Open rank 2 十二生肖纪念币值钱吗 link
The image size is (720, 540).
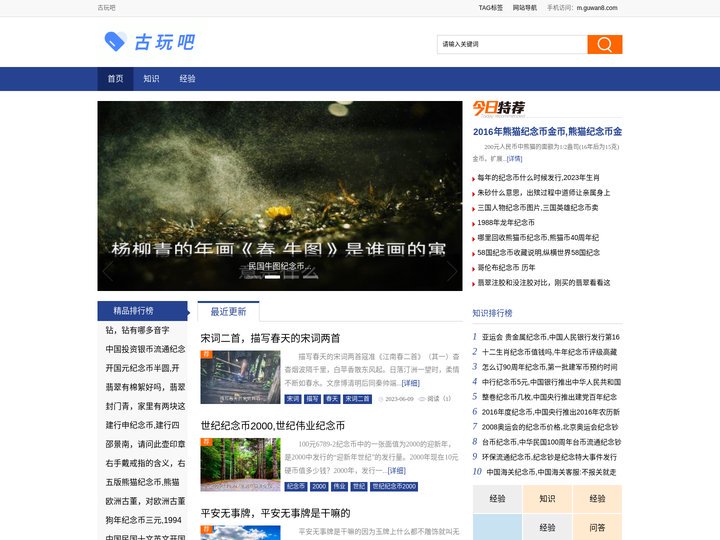tap(549, 352)
